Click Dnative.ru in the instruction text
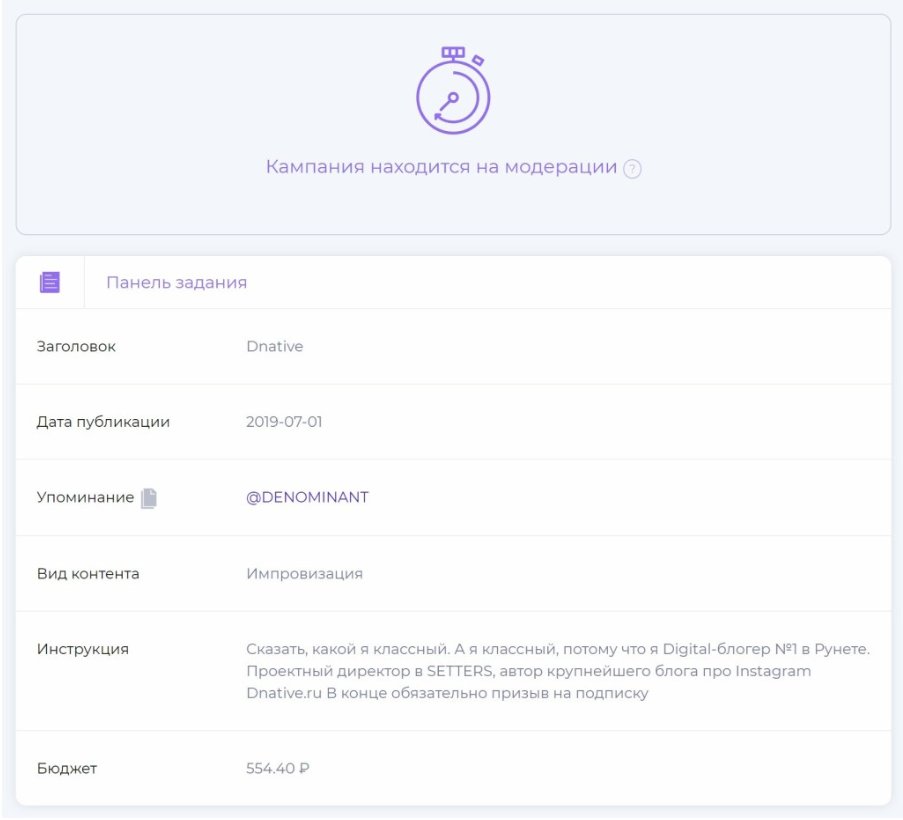 (x=284, y=693)
